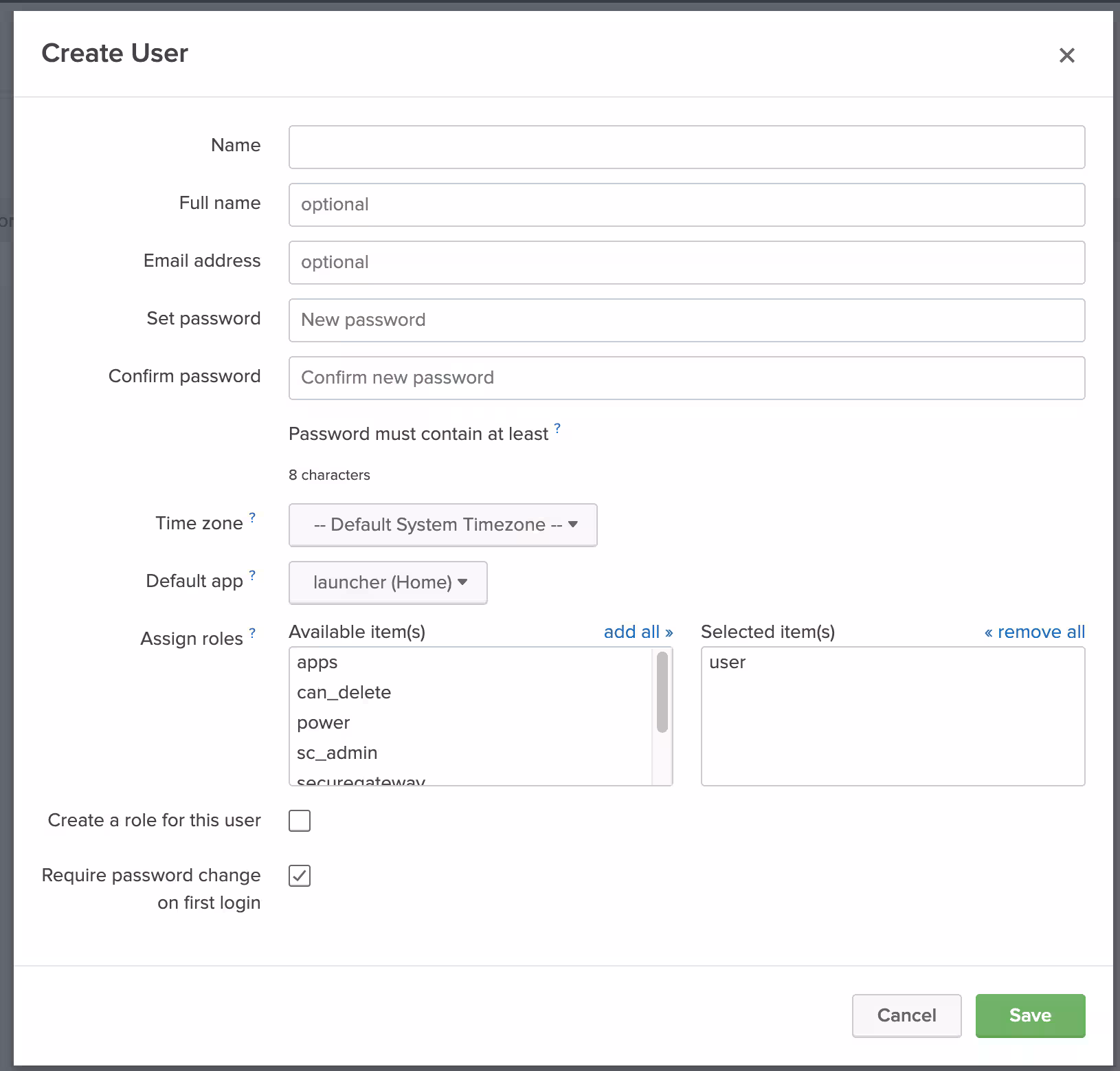Click the remove all link

1034,632
